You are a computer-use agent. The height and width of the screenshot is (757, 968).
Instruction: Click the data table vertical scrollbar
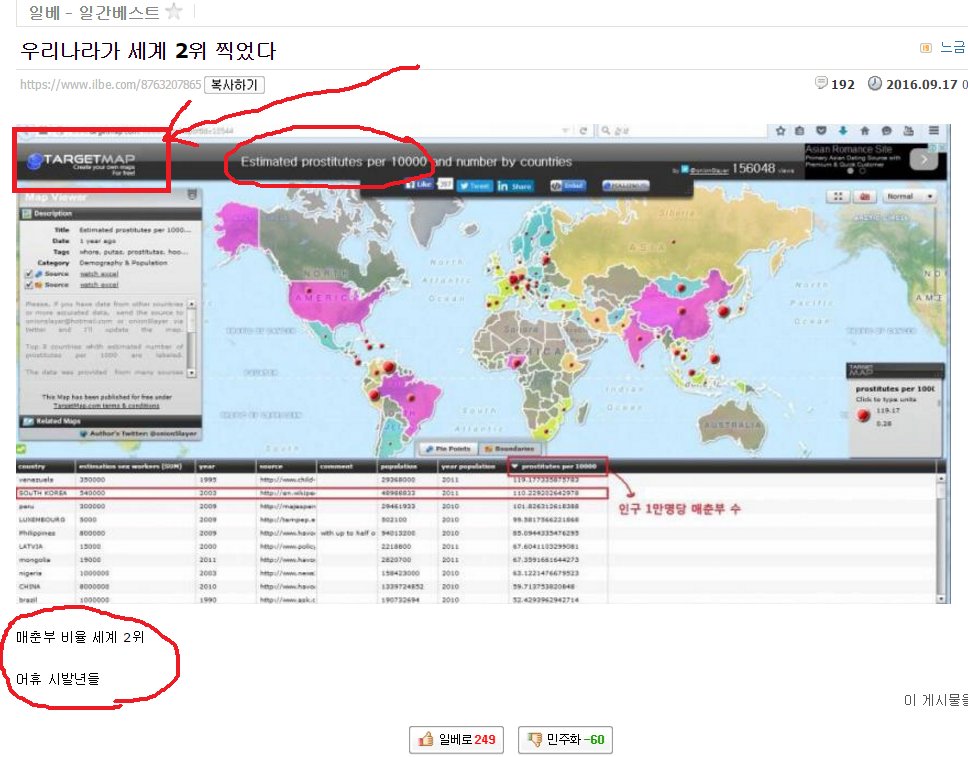[941, 538]
